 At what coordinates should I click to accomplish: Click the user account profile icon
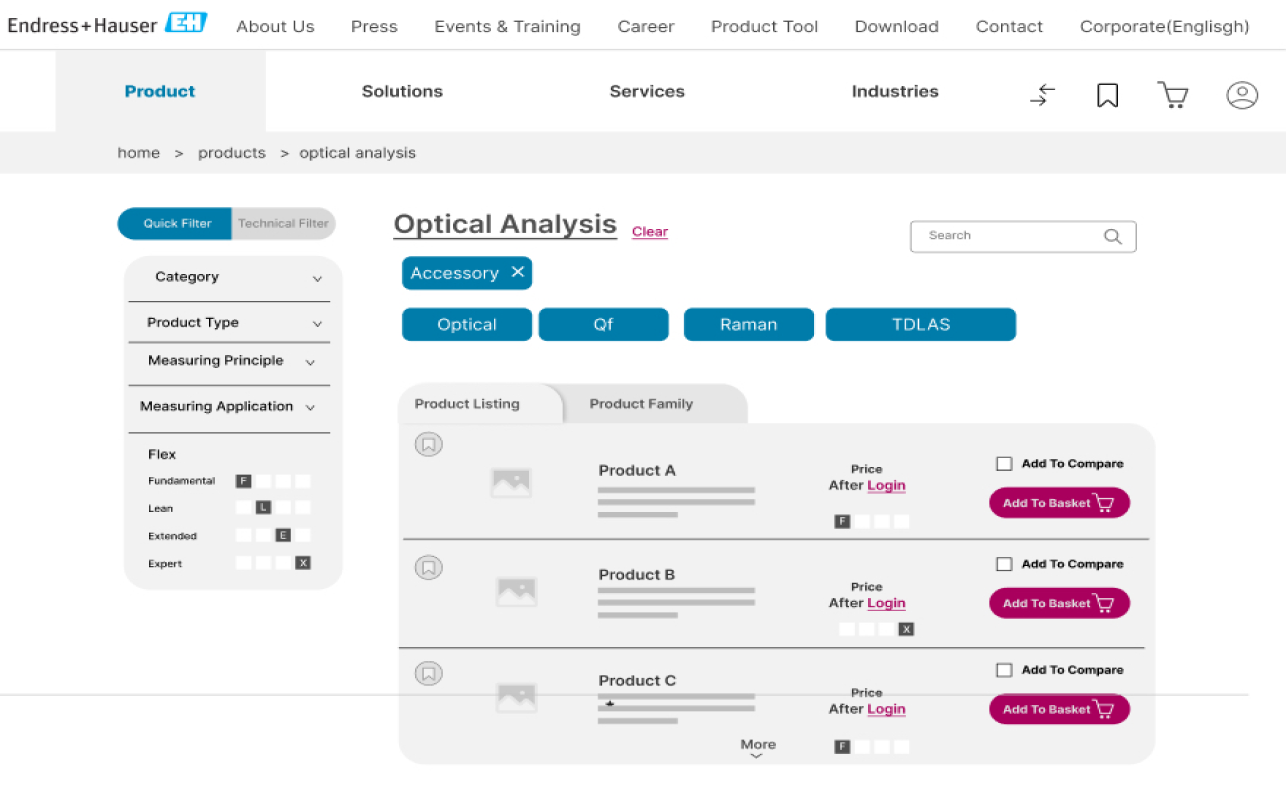coord(1242,95)
